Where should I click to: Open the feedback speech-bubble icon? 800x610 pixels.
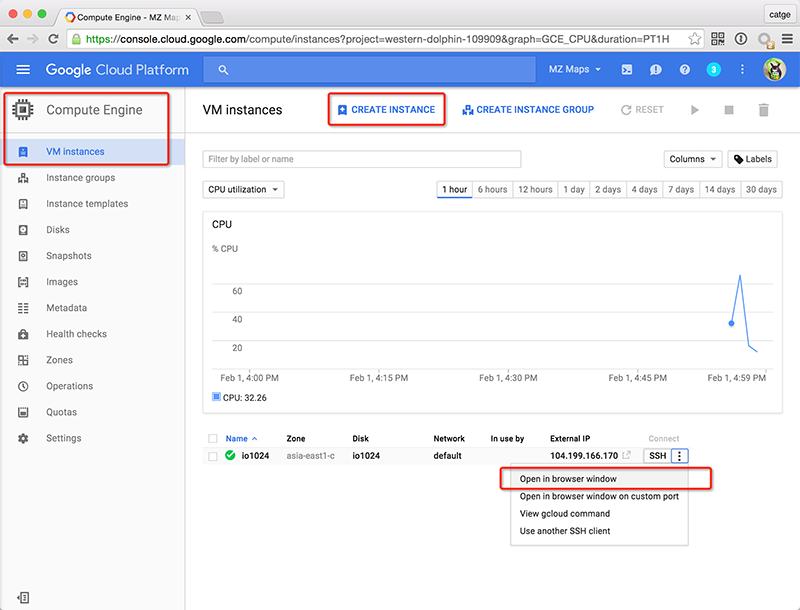click(x=656, y=69)
